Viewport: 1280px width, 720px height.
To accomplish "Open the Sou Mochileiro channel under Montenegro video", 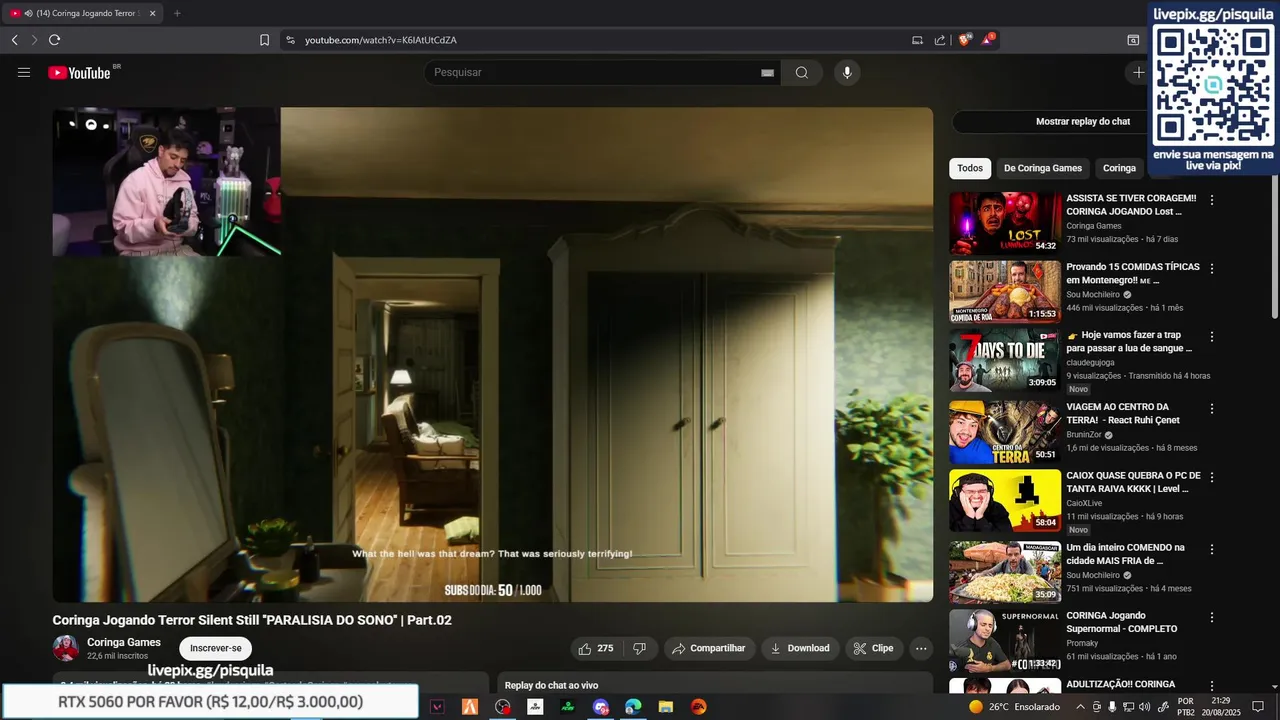I will click(x=1093, y=295).
